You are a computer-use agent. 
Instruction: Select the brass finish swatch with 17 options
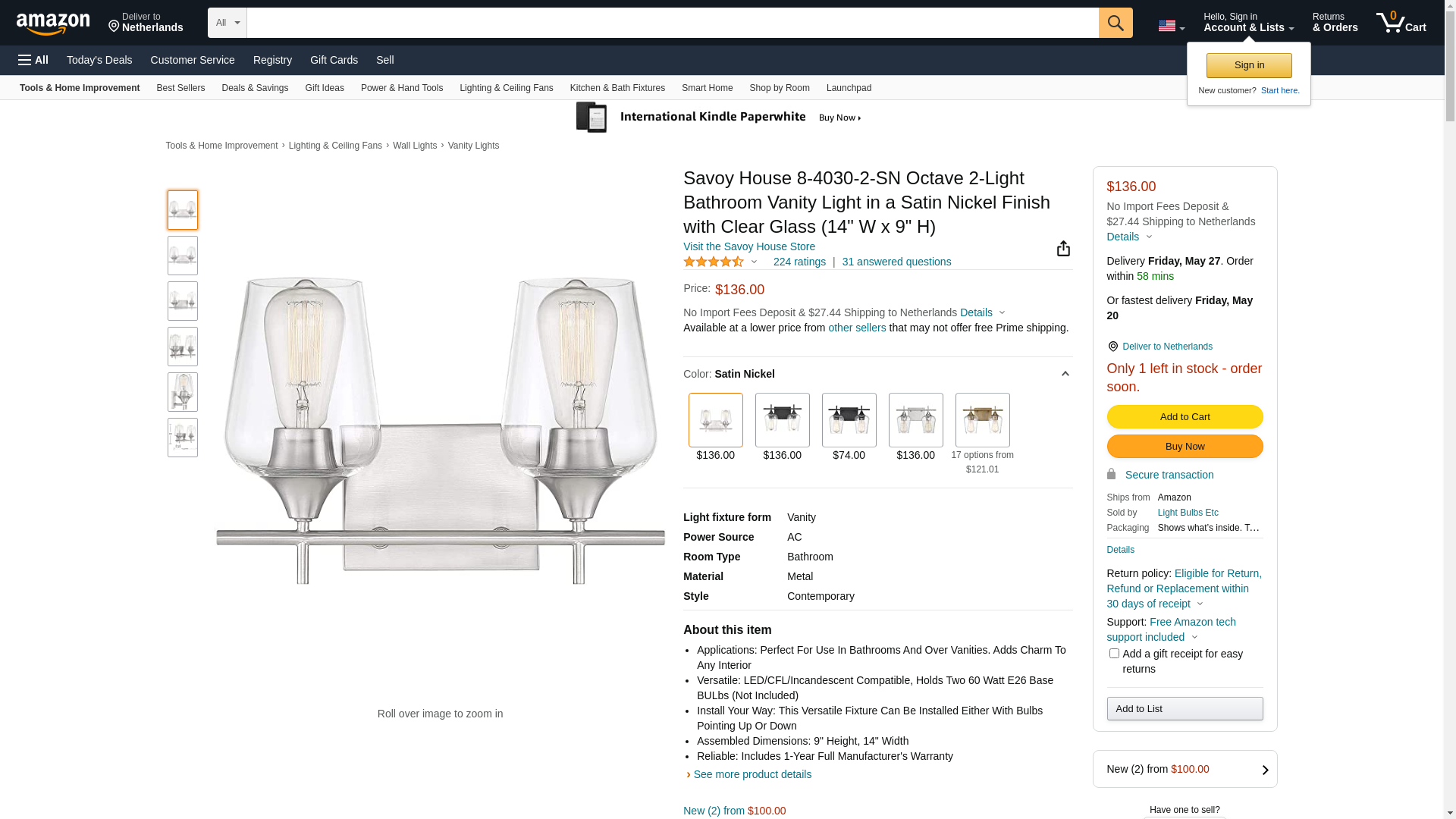click(982, 420)
